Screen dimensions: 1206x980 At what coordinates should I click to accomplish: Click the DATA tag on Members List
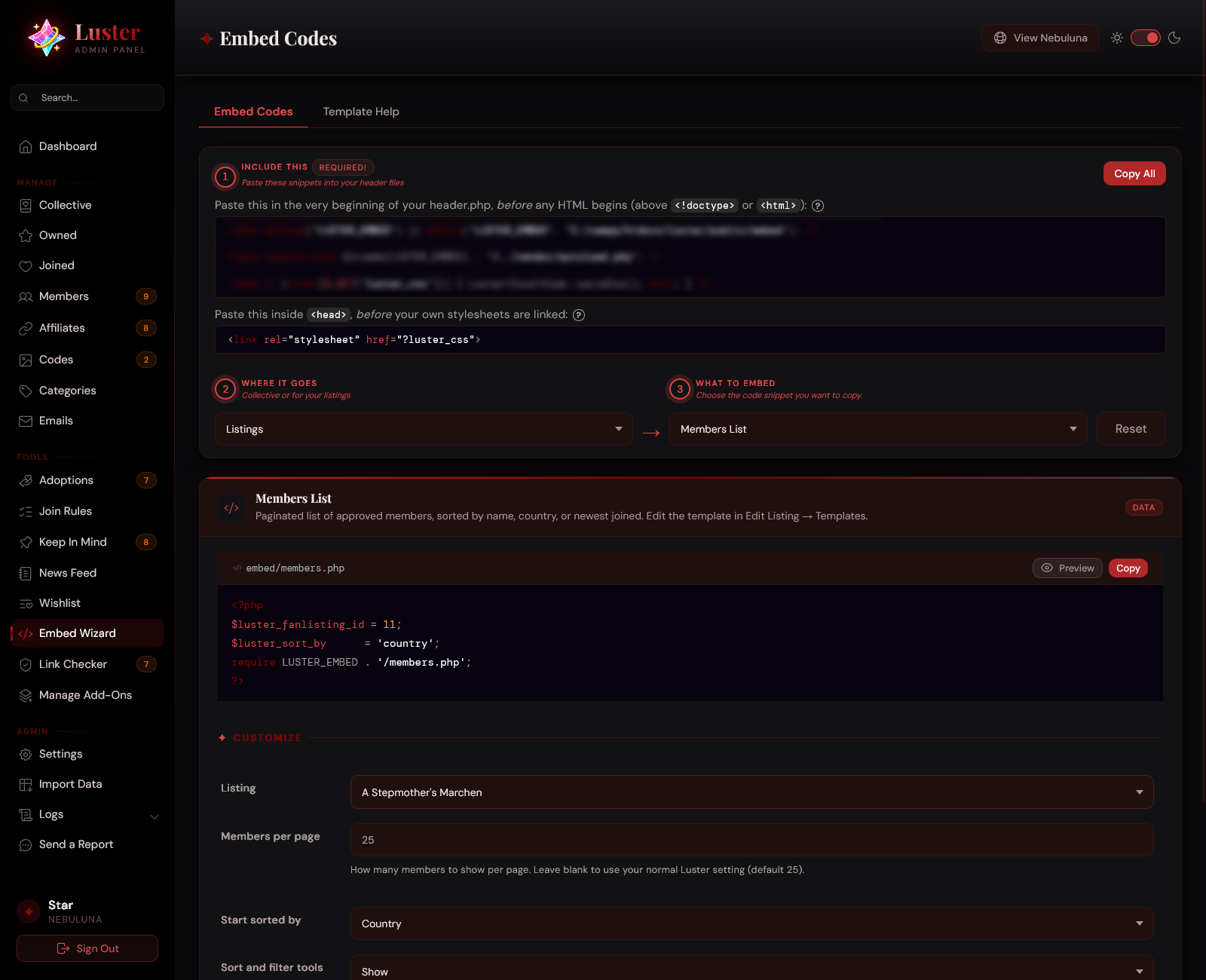1143,507
